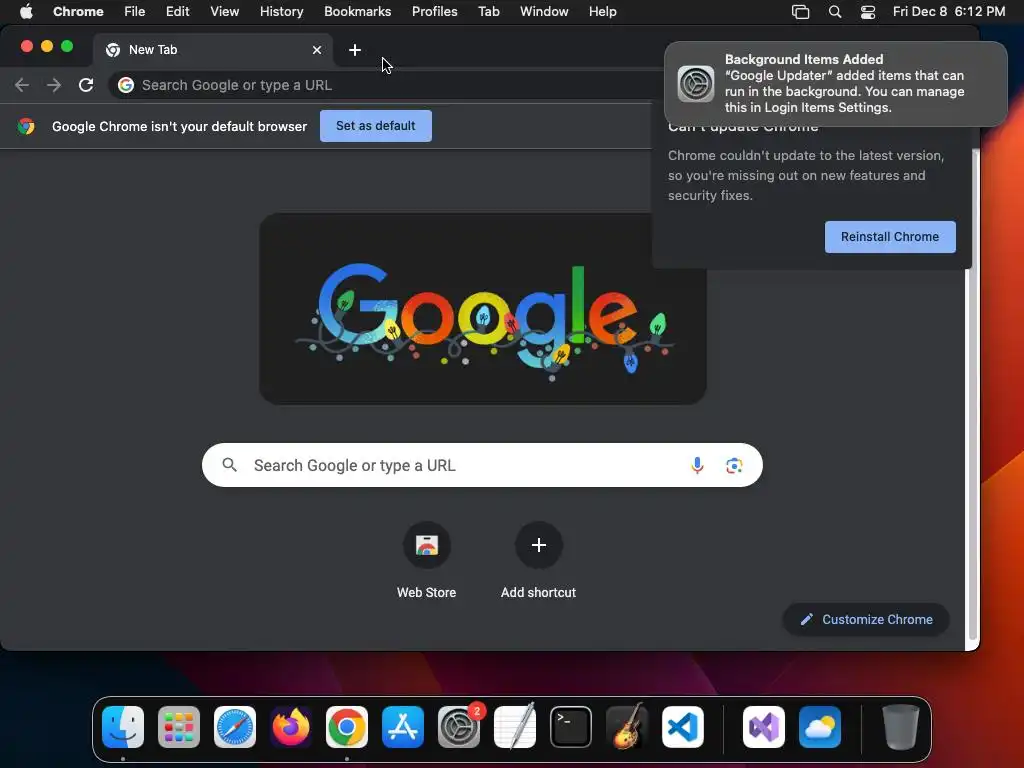
Task: Search by image with Google Lens icon
Action: click(734, 466)
